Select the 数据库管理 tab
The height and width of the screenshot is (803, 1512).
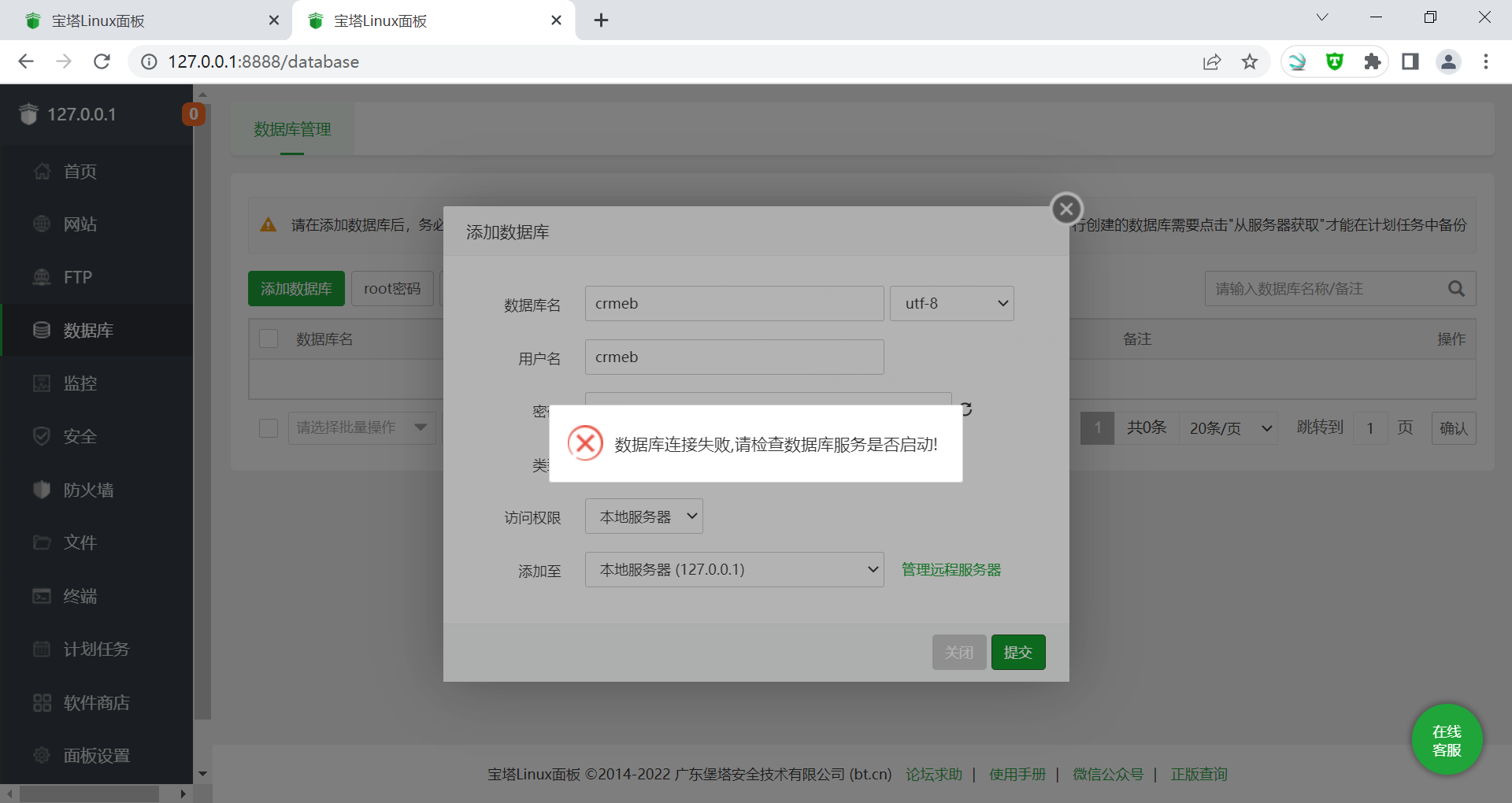coord(292,129)
